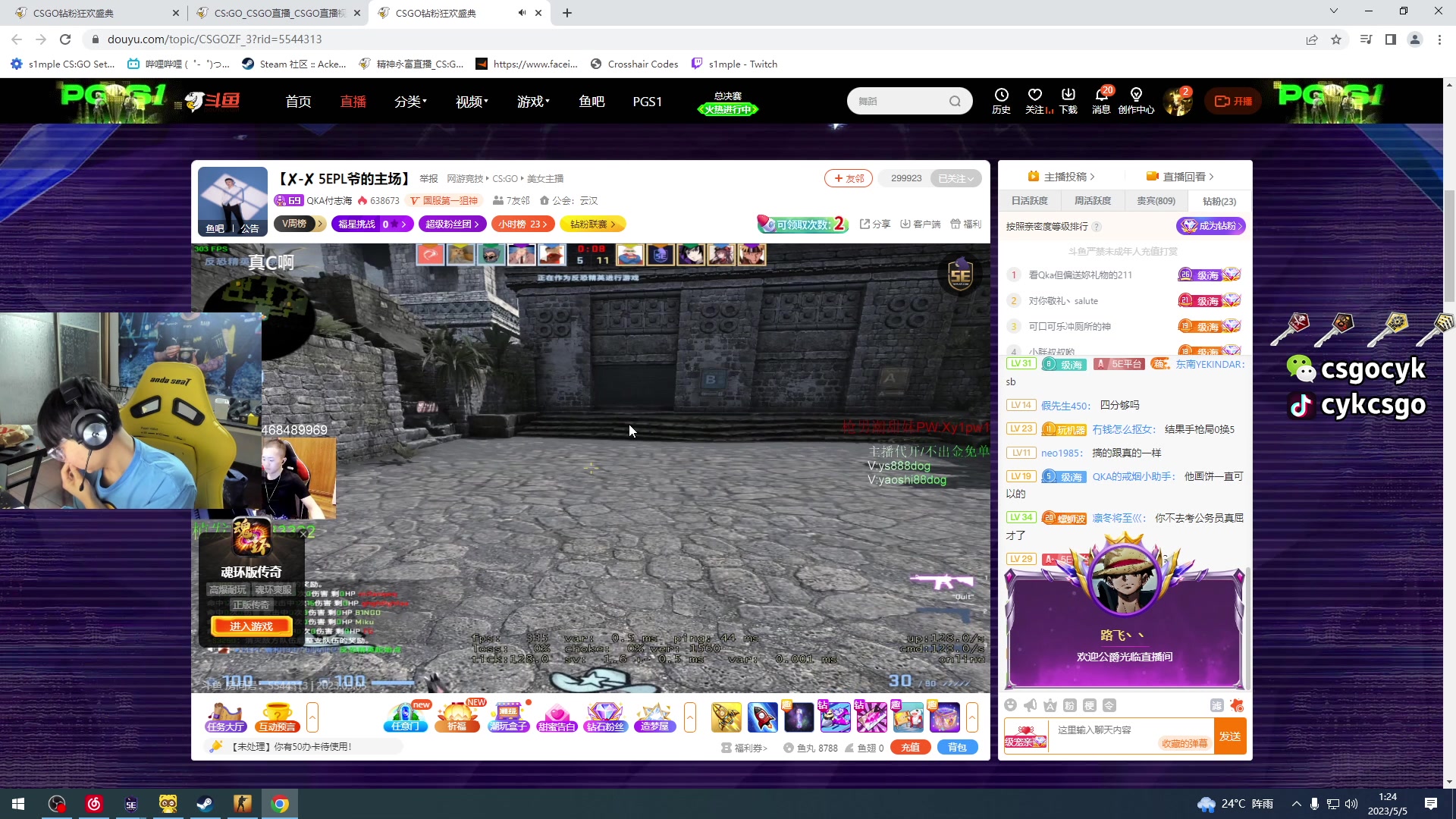Viewport: 1456px width, 819px height.
Task: Expand the V周榜 ranking arrow
Action: tap(321, 224)
